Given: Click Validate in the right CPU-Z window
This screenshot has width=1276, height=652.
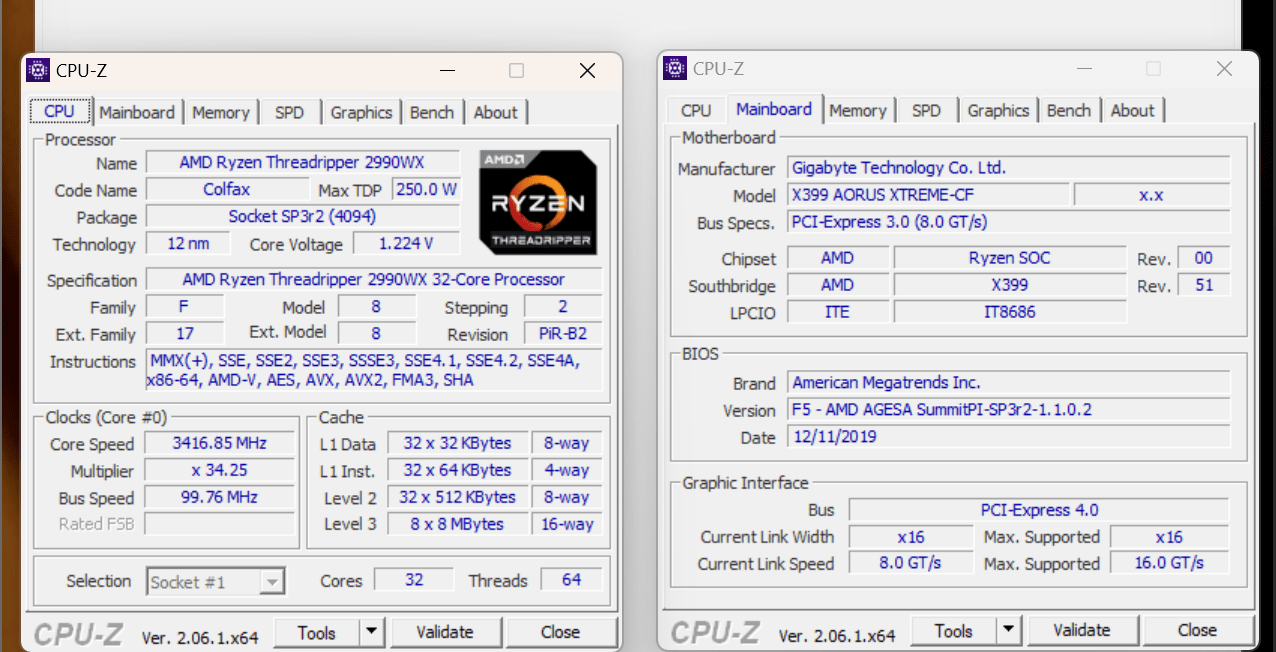Looking at the screenshot, I should [1082, 630].
